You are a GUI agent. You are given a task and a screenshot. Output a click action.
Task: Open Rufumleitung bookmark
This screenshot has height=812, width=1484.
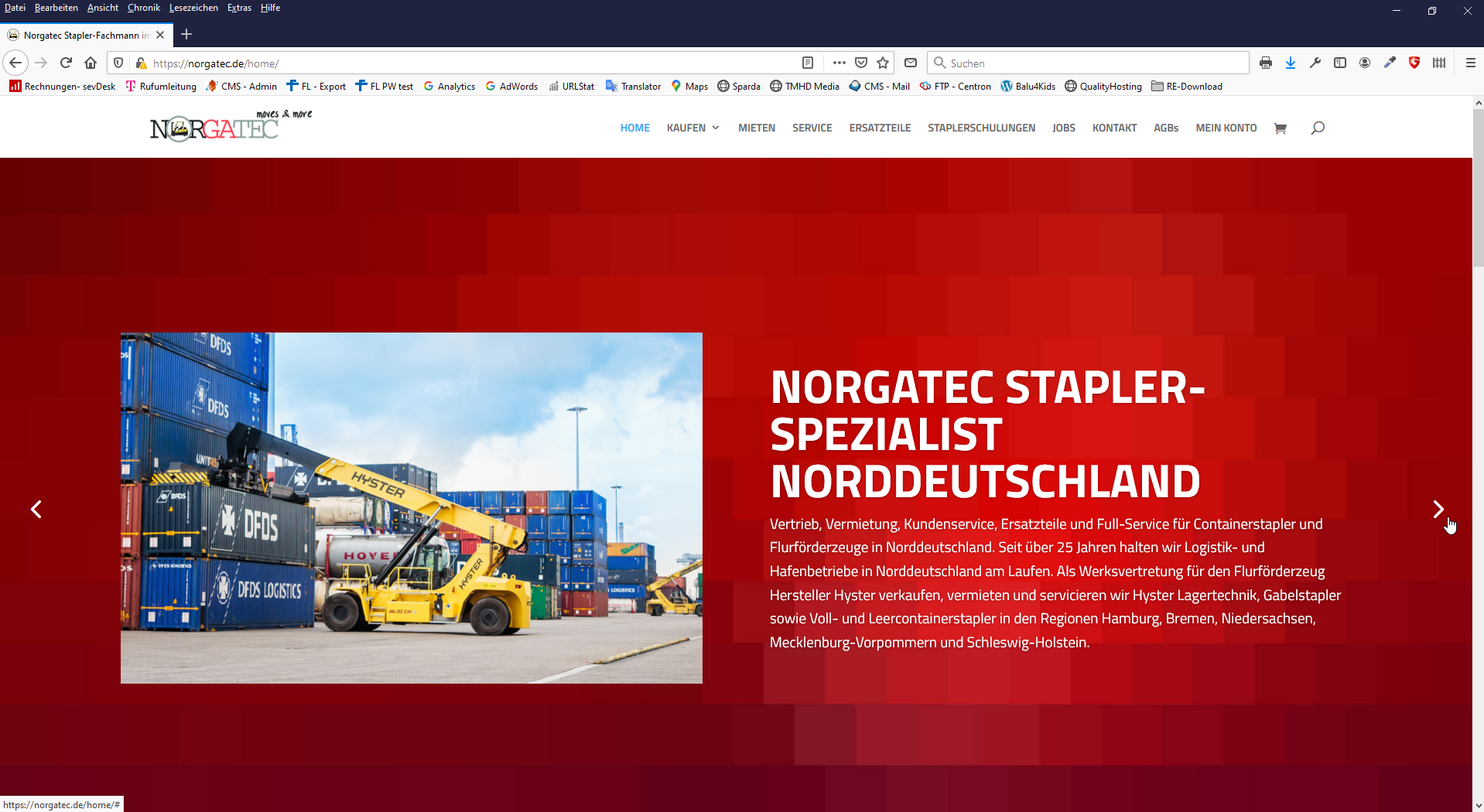(161, 86)
